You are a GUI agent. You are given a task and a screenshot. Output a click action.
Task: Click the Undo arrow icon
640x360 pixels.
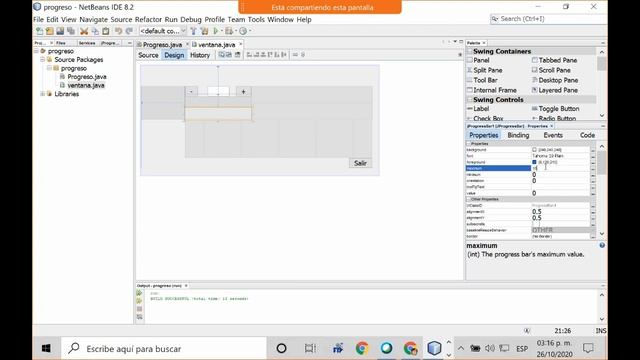(x=118, y=31)
